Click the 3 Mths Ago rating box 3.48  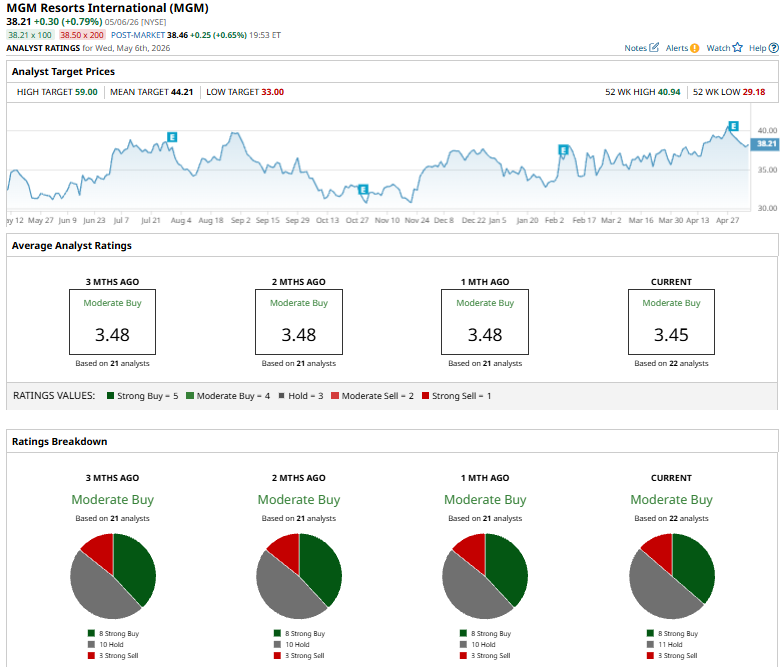(x=112, y=322)
